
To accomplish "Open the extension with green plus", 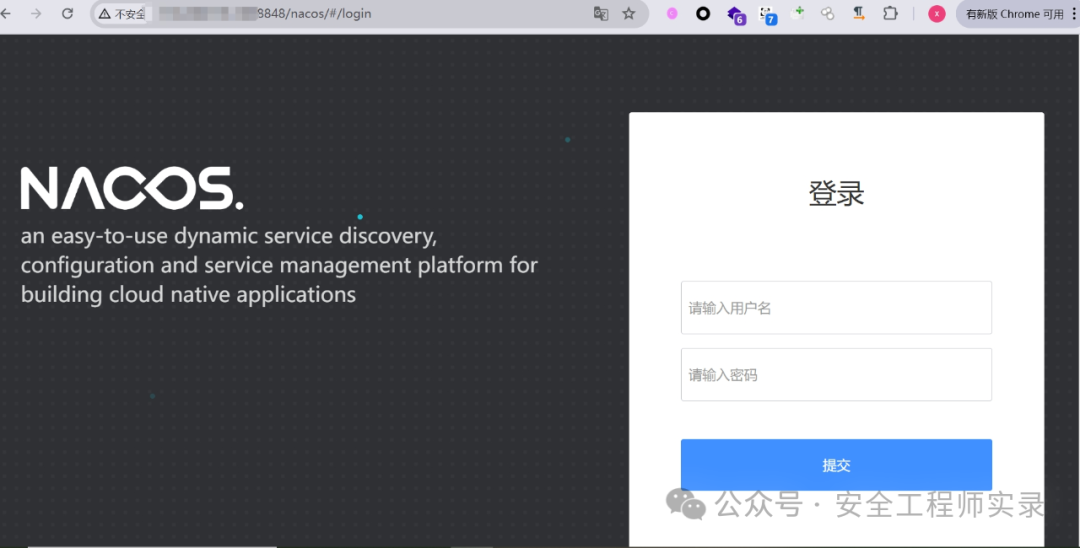I will (798, 13).
